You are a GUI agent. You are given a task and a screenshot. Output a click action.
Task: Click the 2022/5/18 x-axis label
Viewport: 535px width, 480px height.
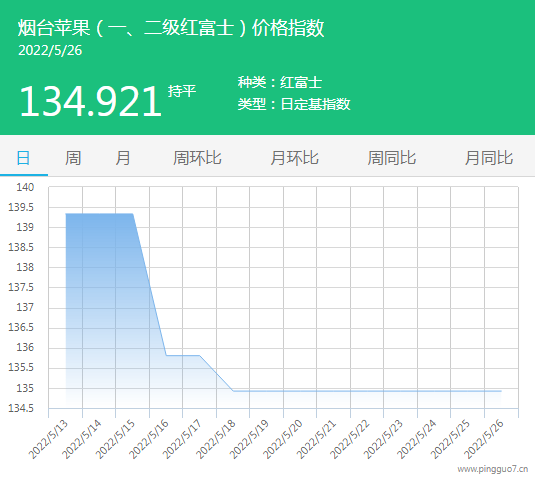point(216,440)
